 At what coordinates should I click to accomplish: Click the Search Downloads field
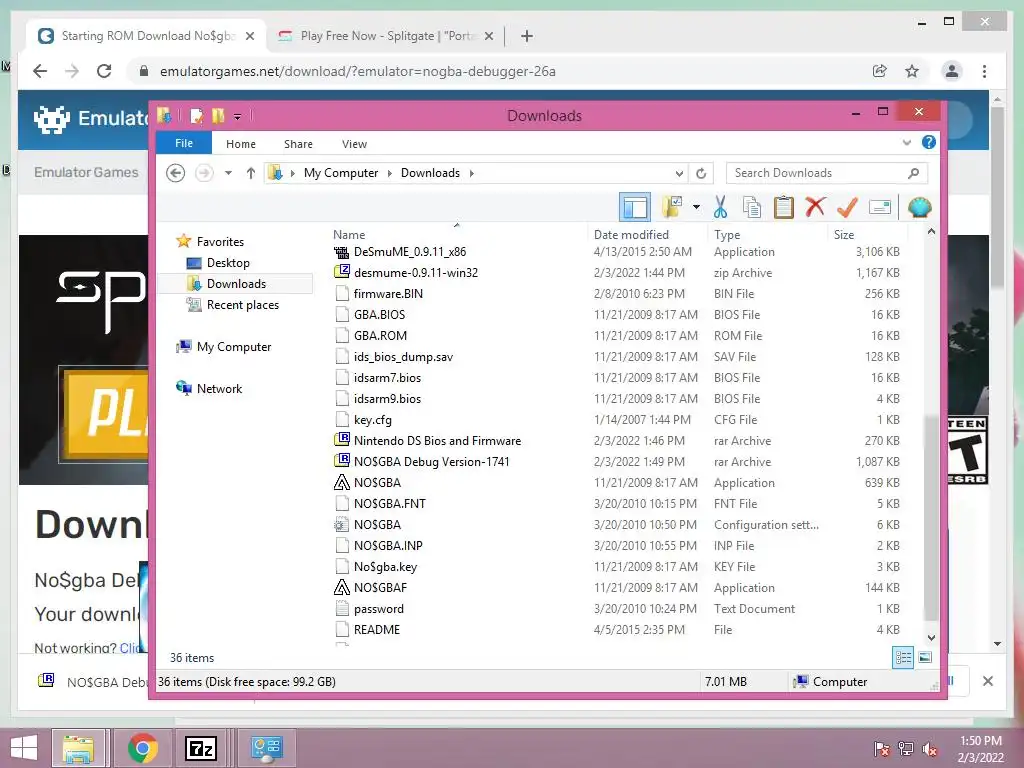(827, 173)
